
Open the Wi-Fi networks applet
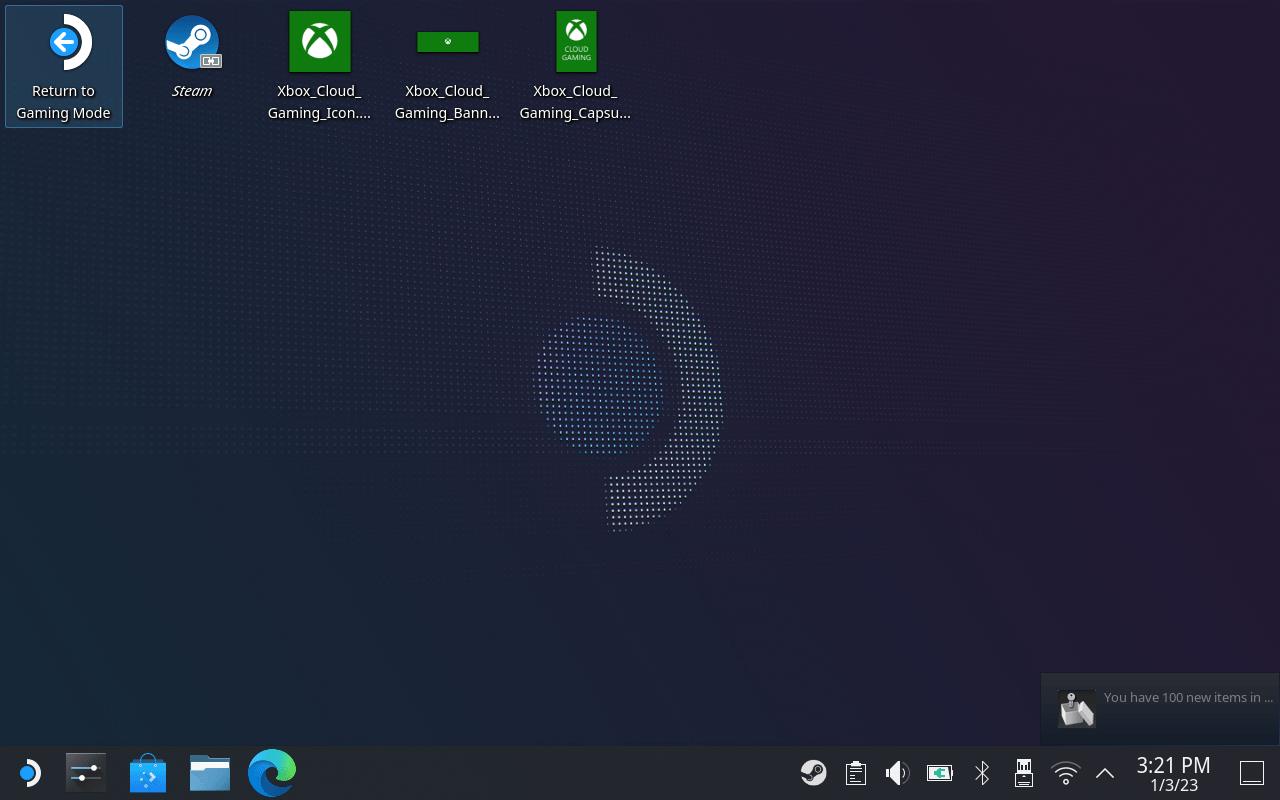[1066, 773]
